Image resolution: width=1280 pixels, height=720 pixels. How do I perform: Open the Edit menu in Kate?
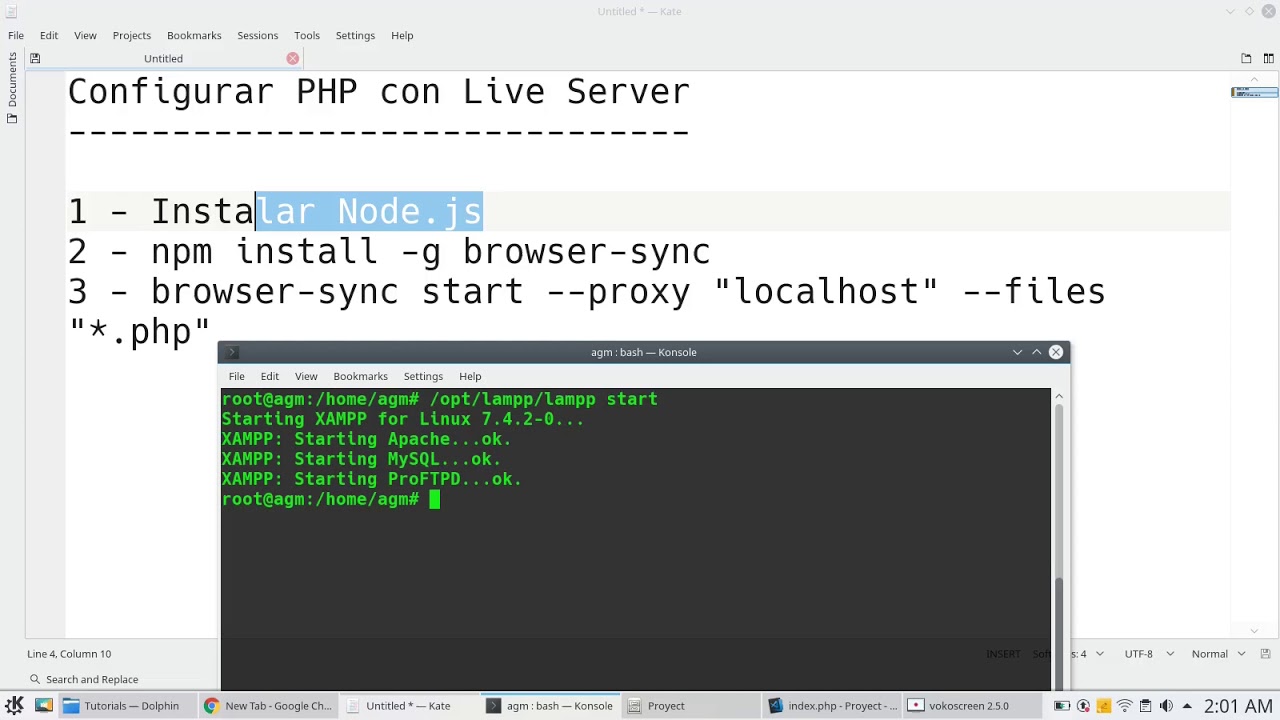pyautogui.click(x=49, y=35)
